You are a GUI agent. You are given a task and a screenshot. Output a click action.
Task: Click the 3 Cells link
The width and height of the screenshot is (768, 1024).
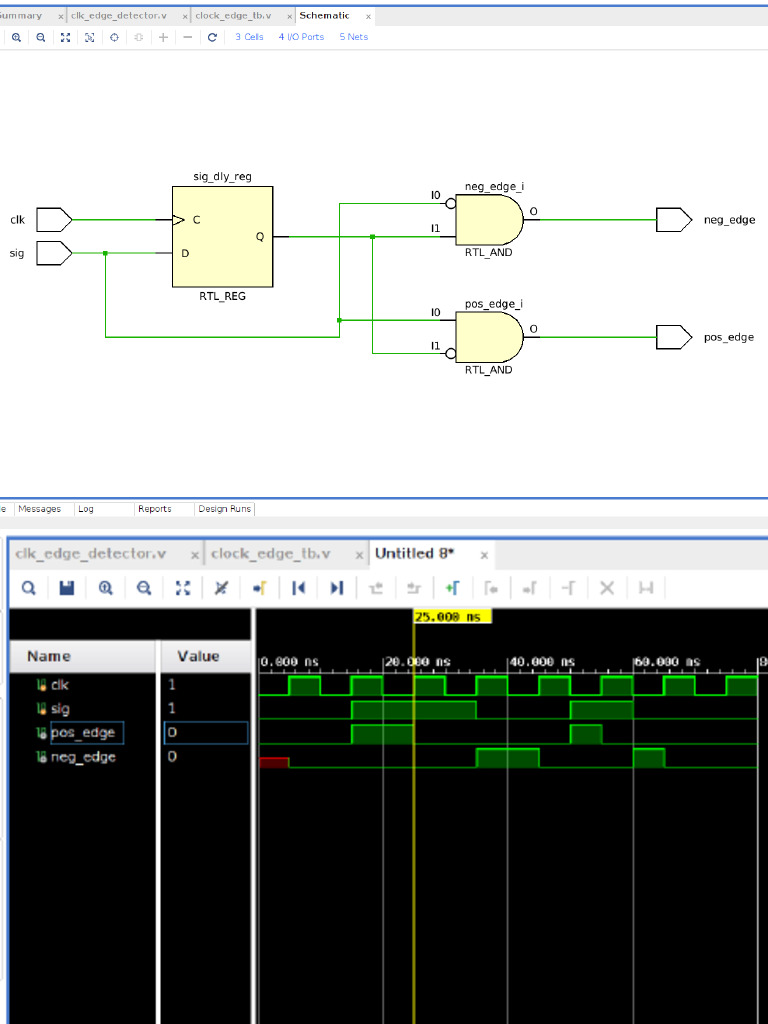(x=249, y=37)
